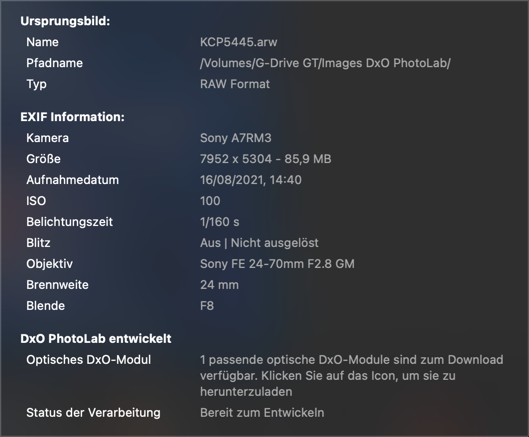Image resolution: width=529 pixels, height=437 pixels.
Task: Click the Blitz status Aus | Nicht ausgelöst
Action: click(x=259, y=243)
